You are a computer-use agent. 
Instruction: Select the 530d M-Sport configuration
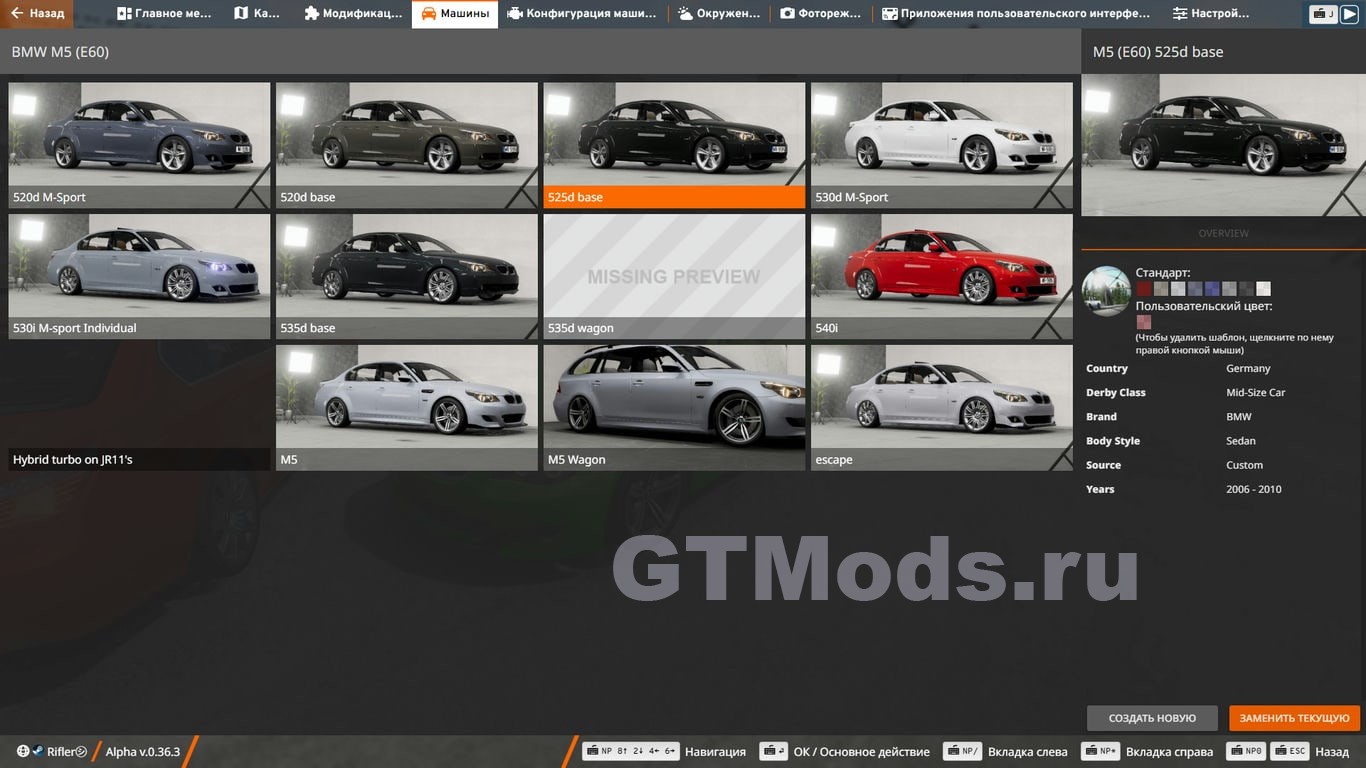coord(942,145)
